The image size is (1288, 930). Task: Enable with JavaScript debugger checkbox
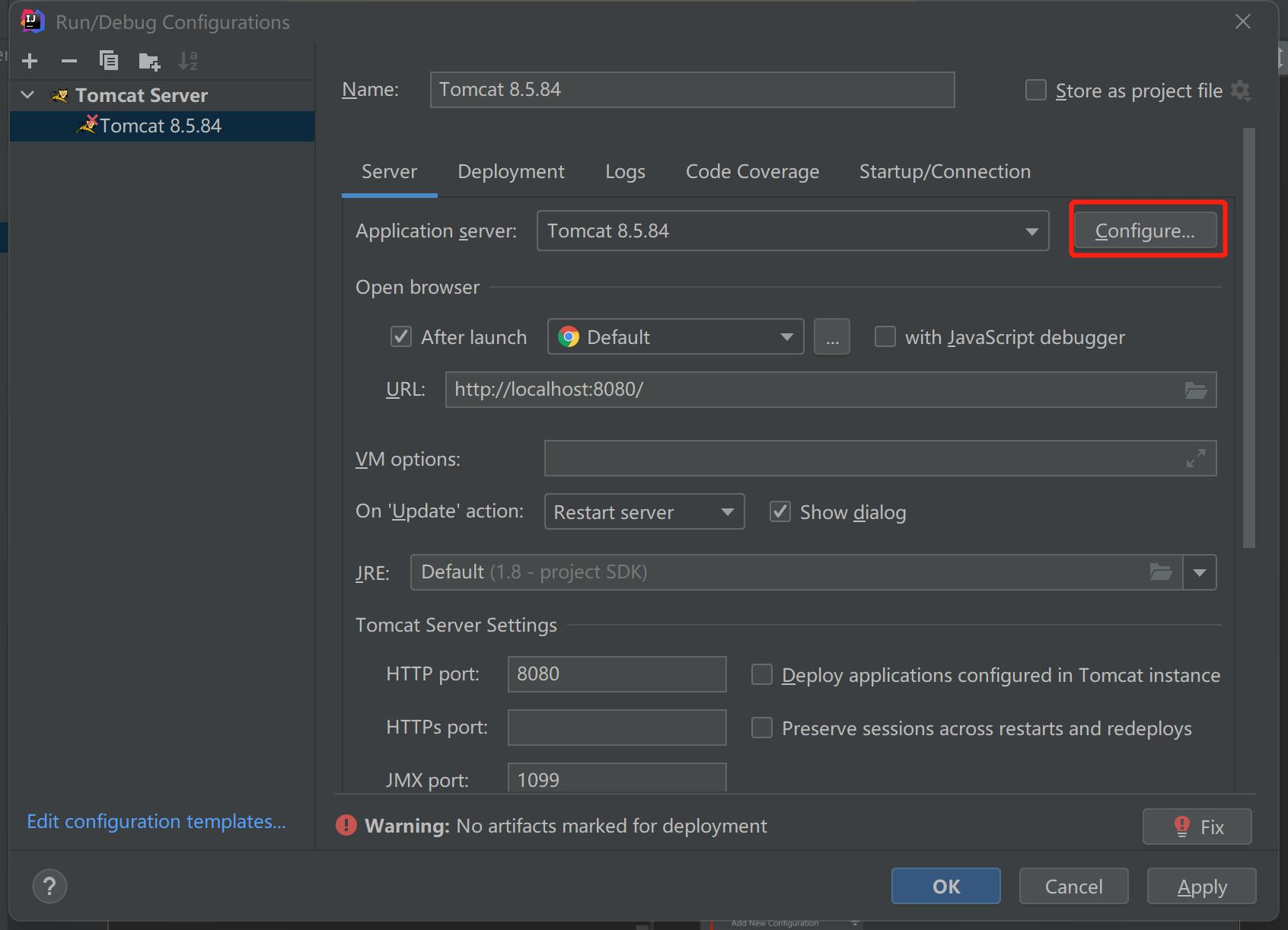pyautogui.click(x=885, y=336)
